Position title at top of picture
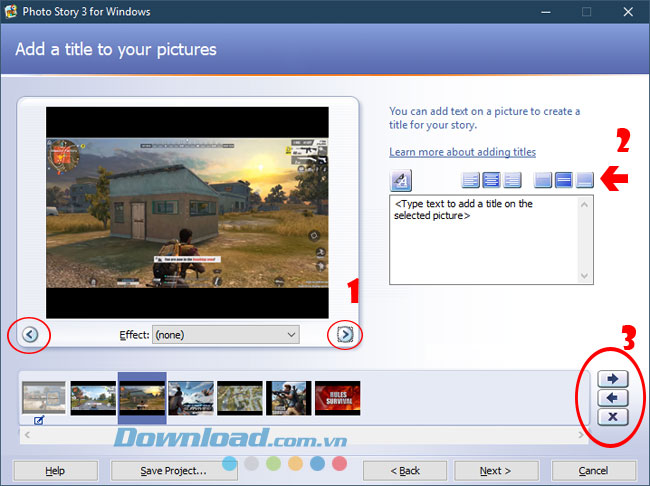Screen dimensions: 650x486 543,180
